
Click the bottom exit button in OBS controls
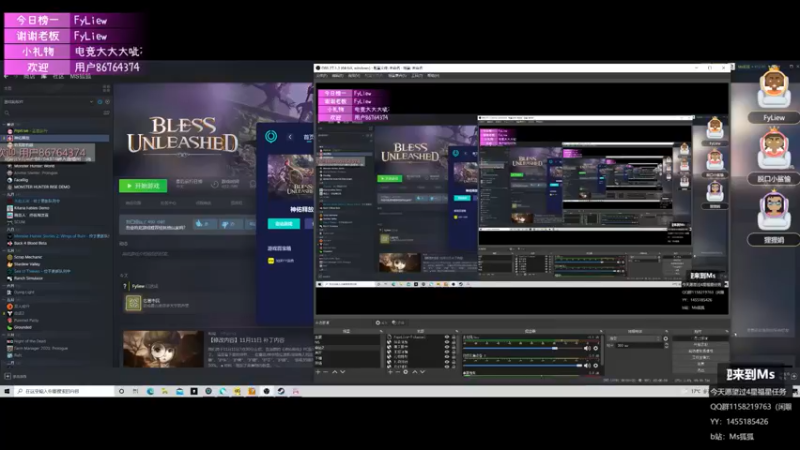pos(700,370)
